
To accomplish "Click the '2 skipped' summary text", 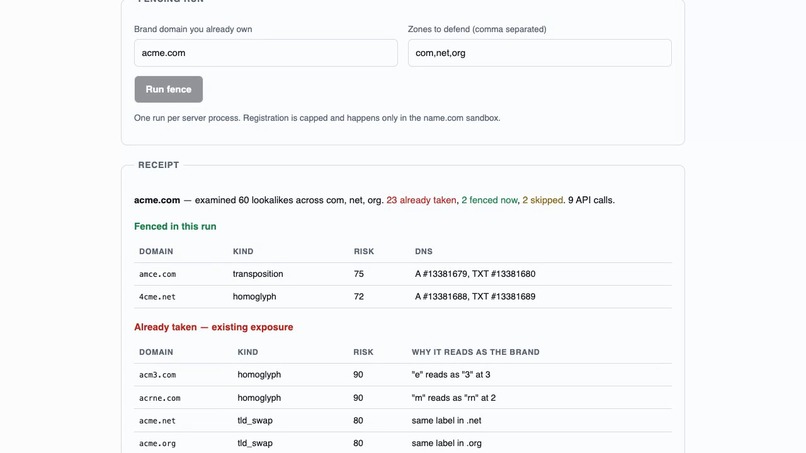I will tap(543, 200).
